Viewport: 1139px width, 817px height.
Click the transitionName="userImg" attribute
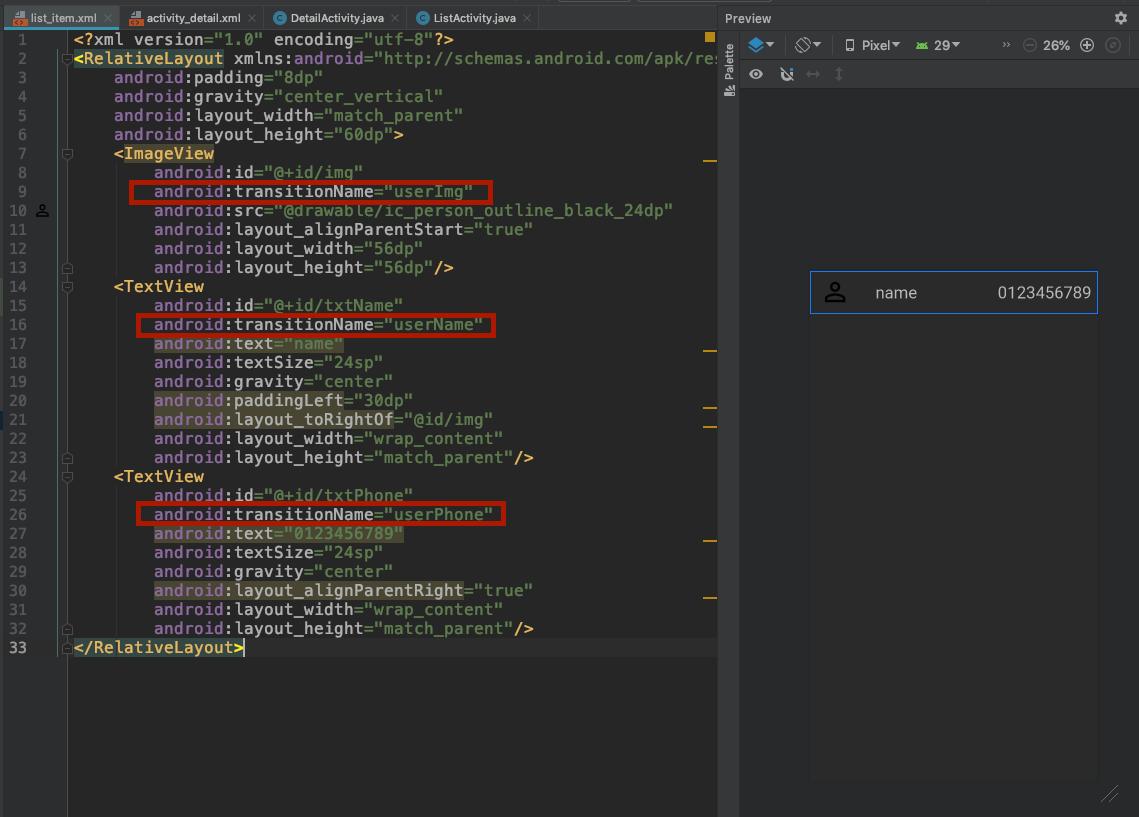[313, 192]
